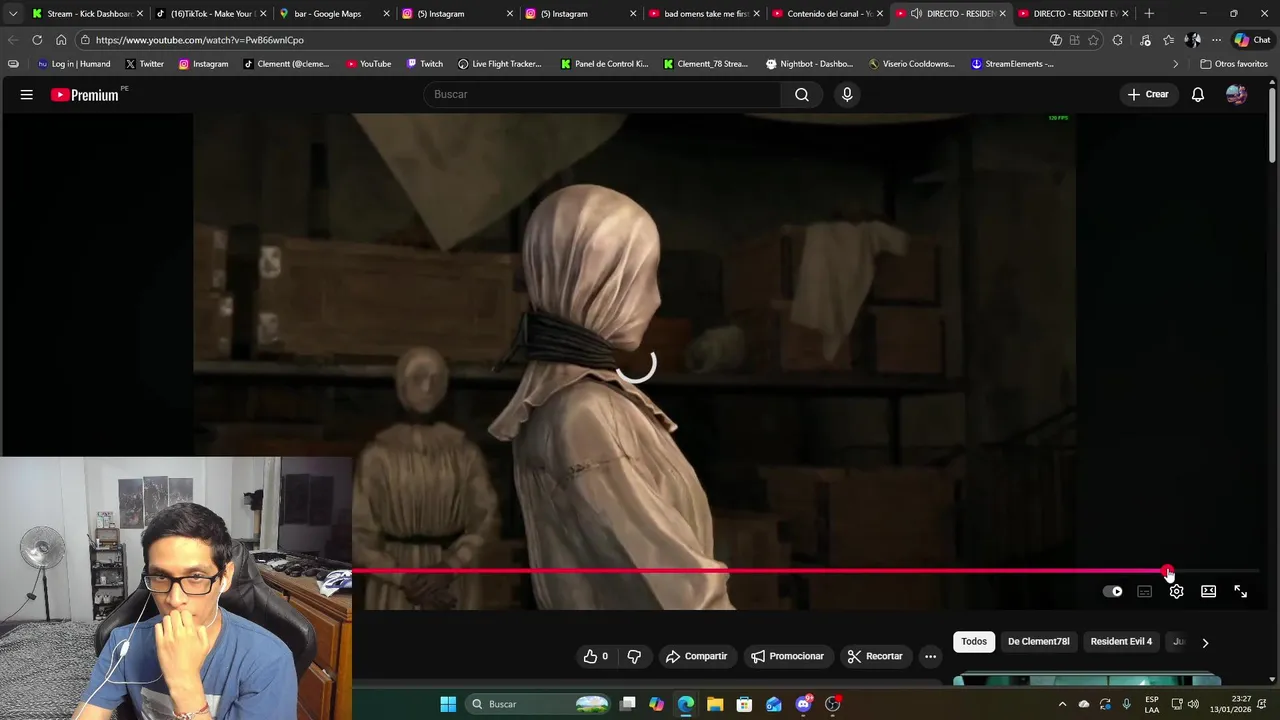Like the video with thumbs up
Viewport: 1280px width, 720px height.
tap(596, 656)
